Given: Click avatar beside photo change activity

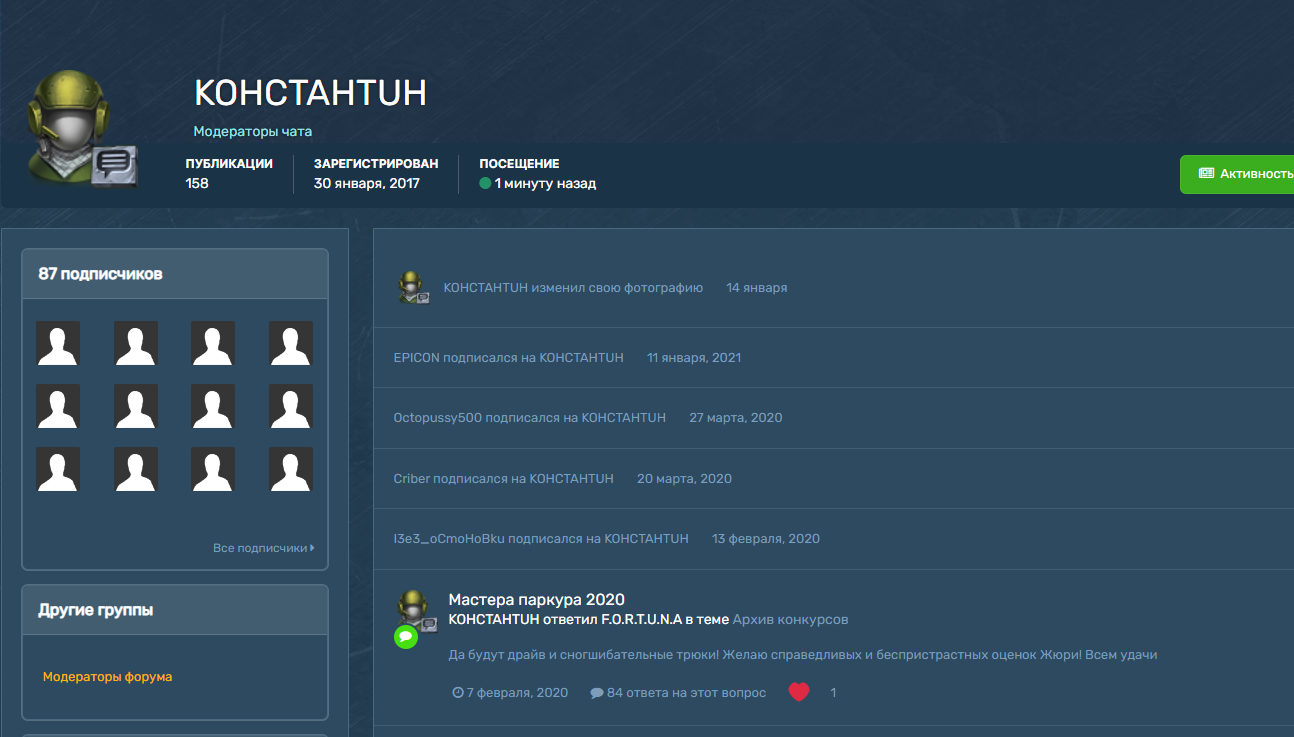Looking at the screenshot, I should tap(413, 288).
